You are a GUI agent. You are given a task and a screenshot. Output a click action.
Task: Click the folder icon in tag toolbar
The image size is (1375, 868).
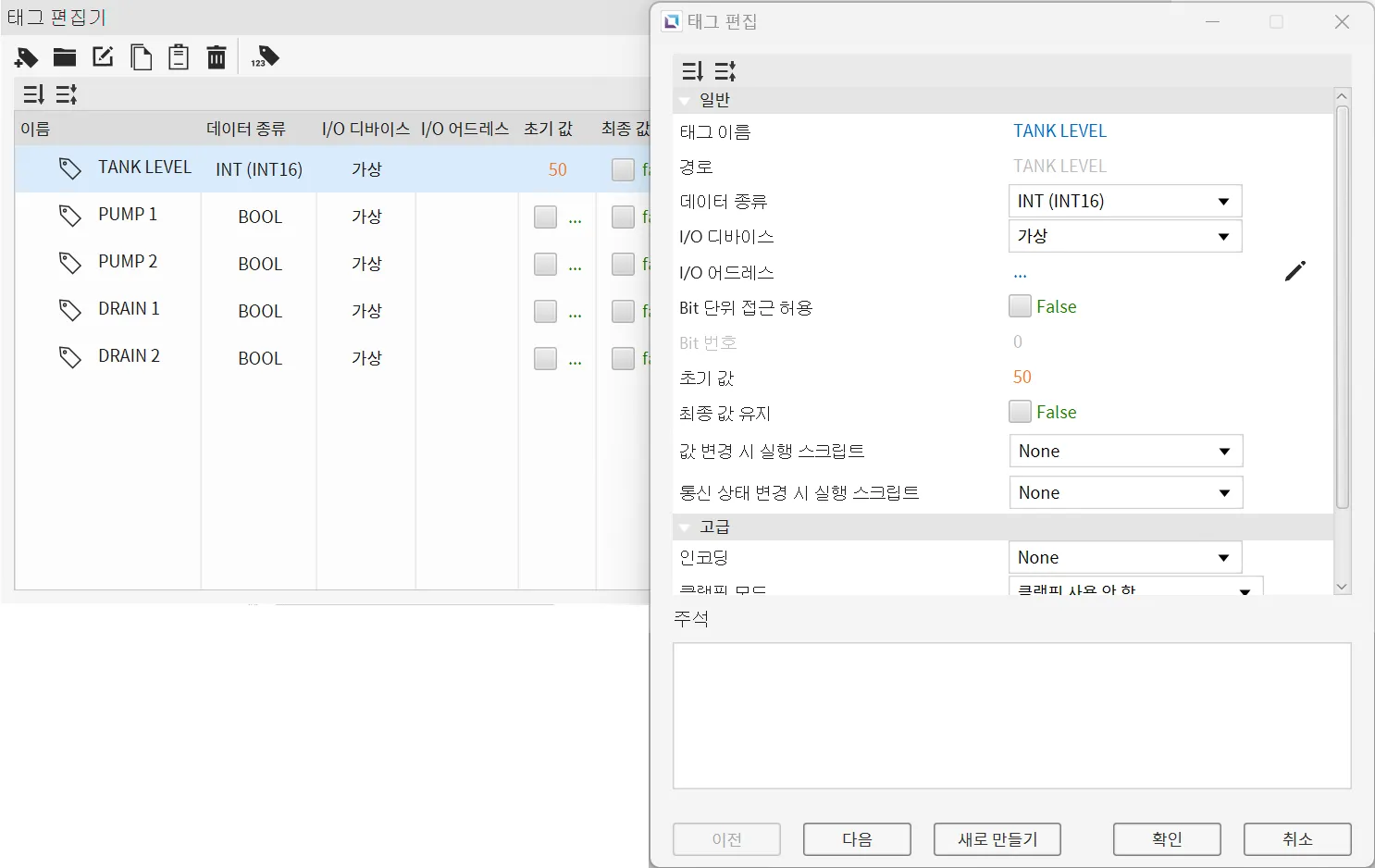(65, 57)
